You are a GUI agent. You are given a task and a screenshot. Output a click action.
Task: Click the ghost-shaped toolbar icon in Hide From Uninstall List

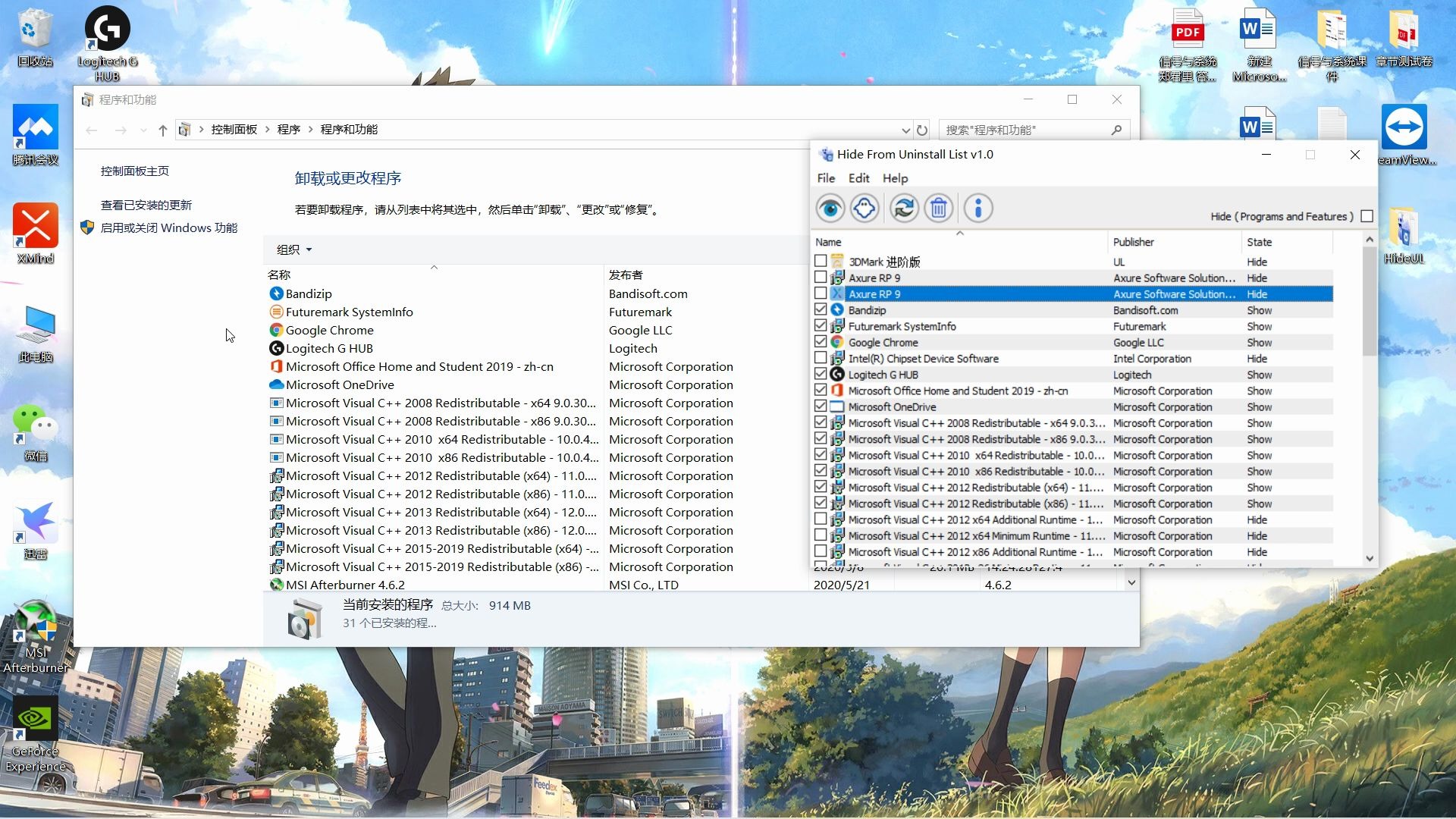[x=864, y=208]
